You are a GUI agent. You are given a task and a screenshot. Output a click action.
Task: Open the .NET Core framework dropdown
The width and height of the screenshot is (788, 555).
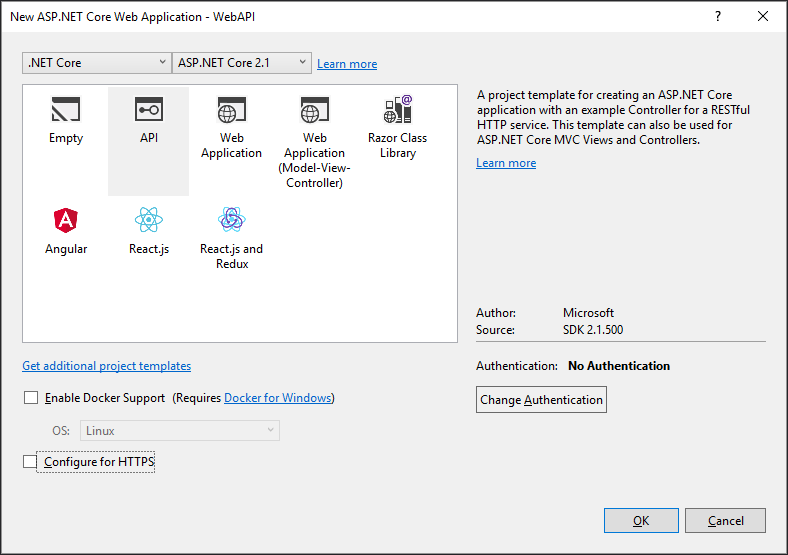point(97,63)
